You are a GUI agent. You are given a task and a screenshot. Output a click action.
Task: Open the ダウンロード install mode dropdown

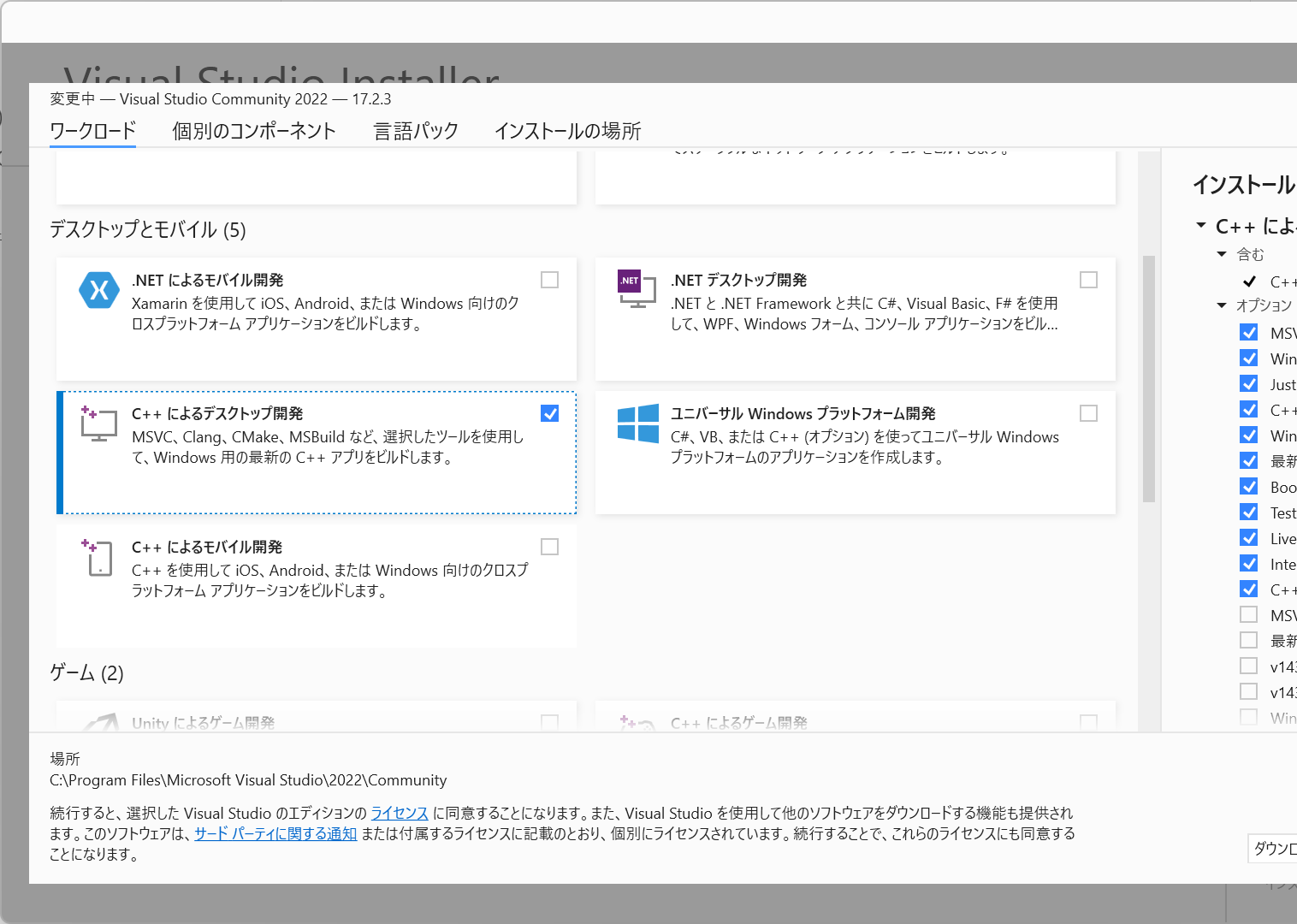click(1273, 848)
